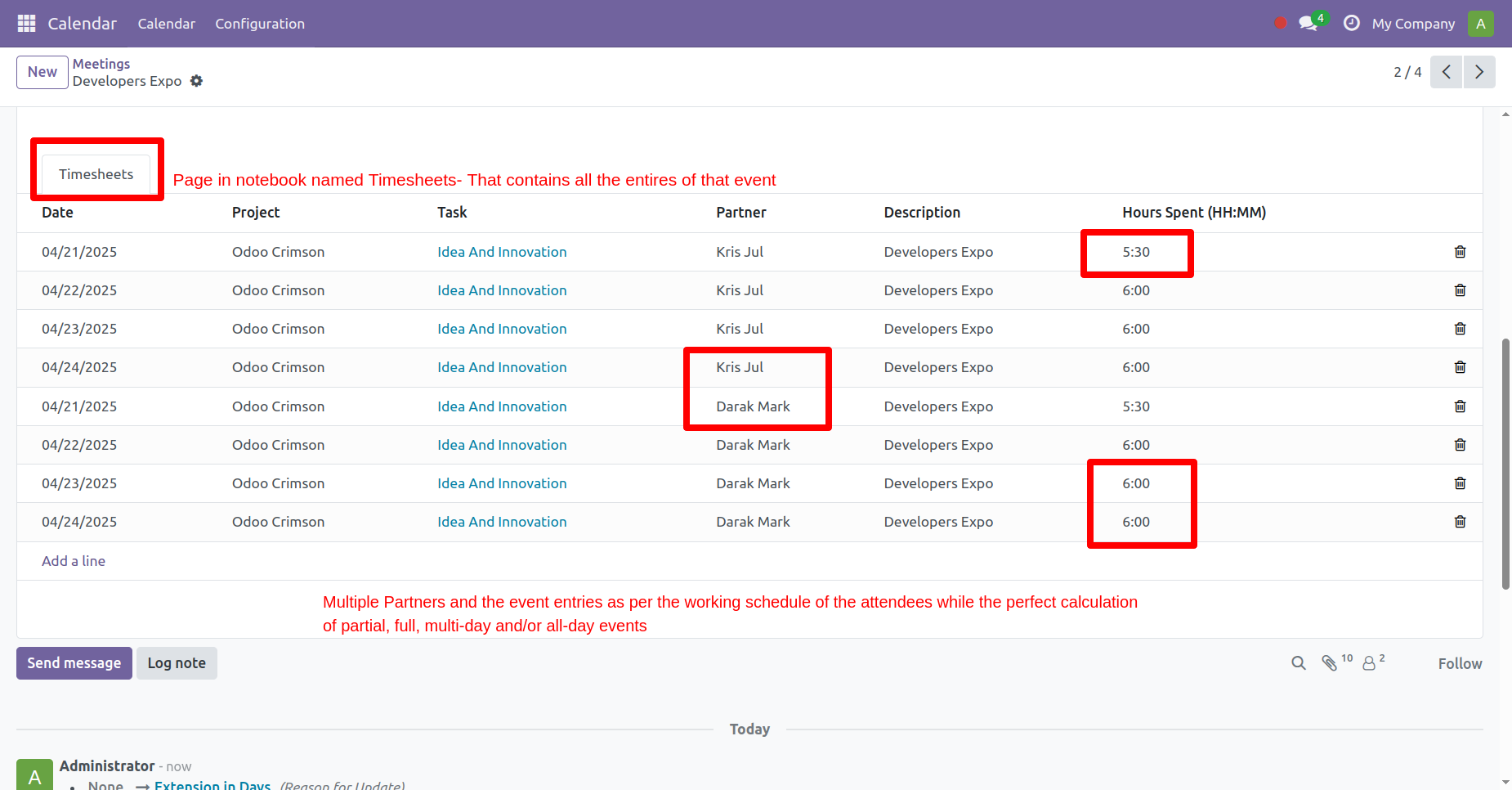Viewport: 1512px width, 790px height.
Task: Switch to the Timesheets tab
Action: pos(96,173)
